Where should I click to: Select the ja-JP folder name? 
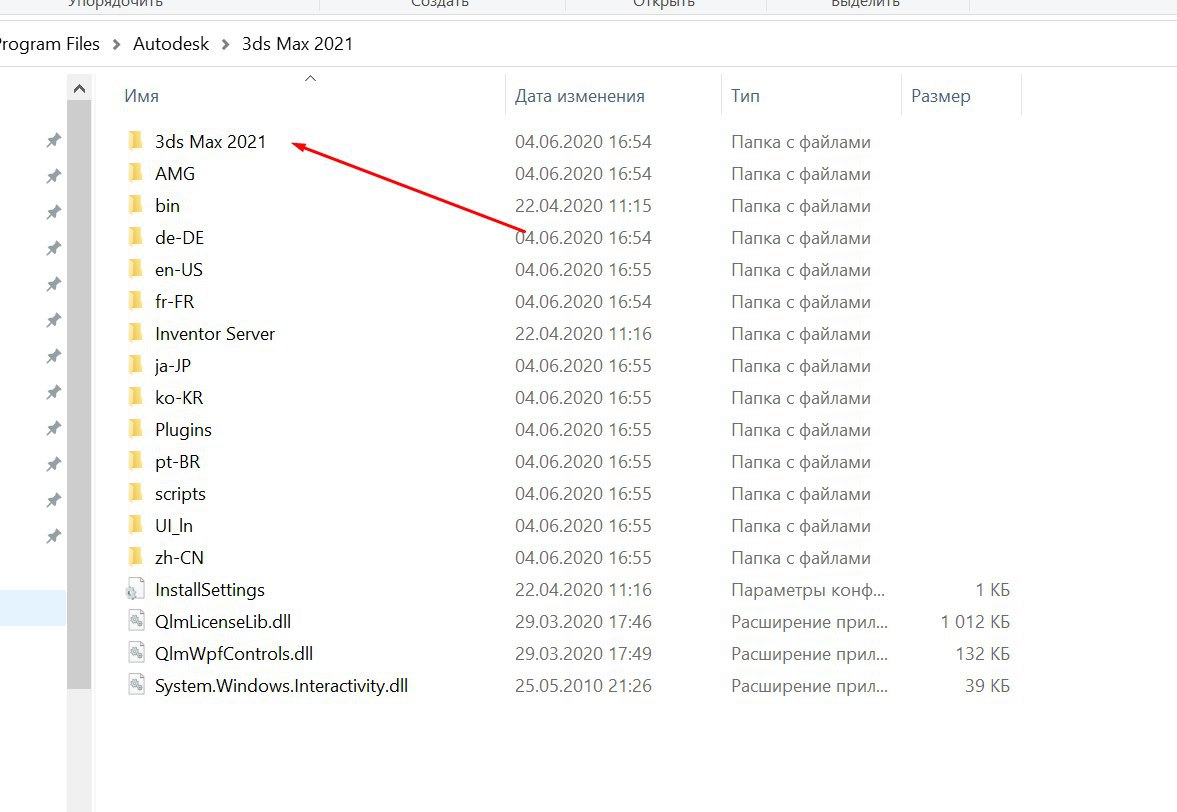pyautogui.click(x=173, y=365)
